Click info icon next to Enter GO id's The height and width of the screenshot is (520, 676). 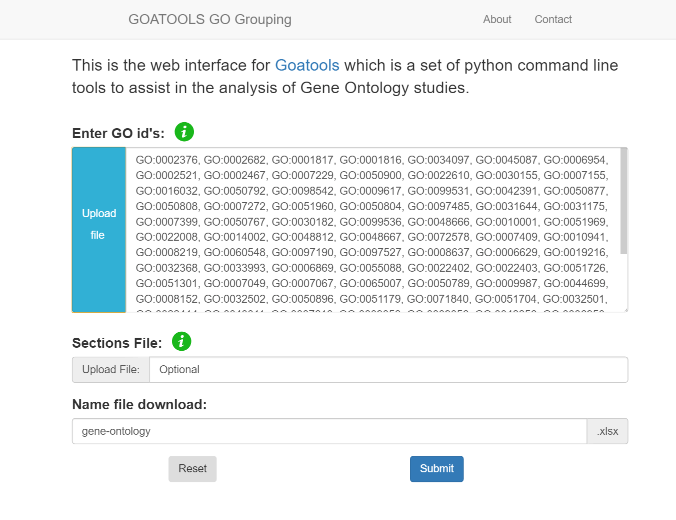184,132
